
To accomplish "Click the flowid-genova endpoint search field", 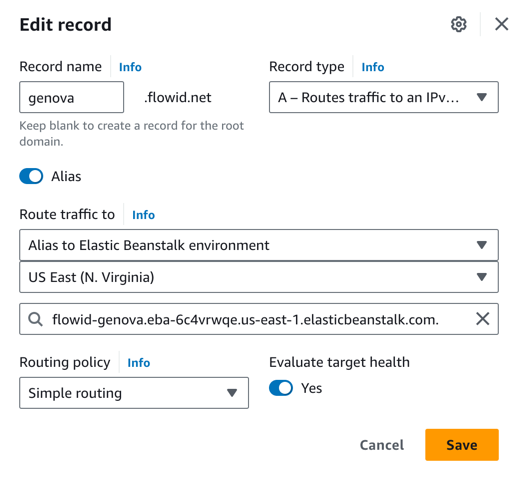I will click(259, 319).
